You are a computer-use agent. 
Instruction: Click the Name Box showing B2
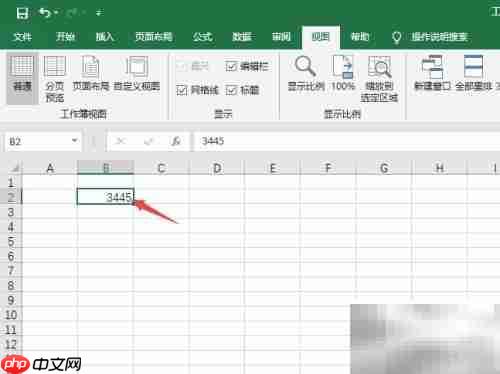(37, 142)
